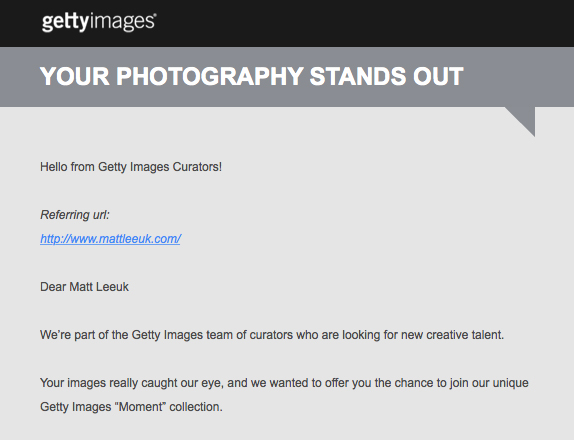Click the "Hello from Getty Images Curators!" line
Screen dimensions: 574x440
[131, 167]
